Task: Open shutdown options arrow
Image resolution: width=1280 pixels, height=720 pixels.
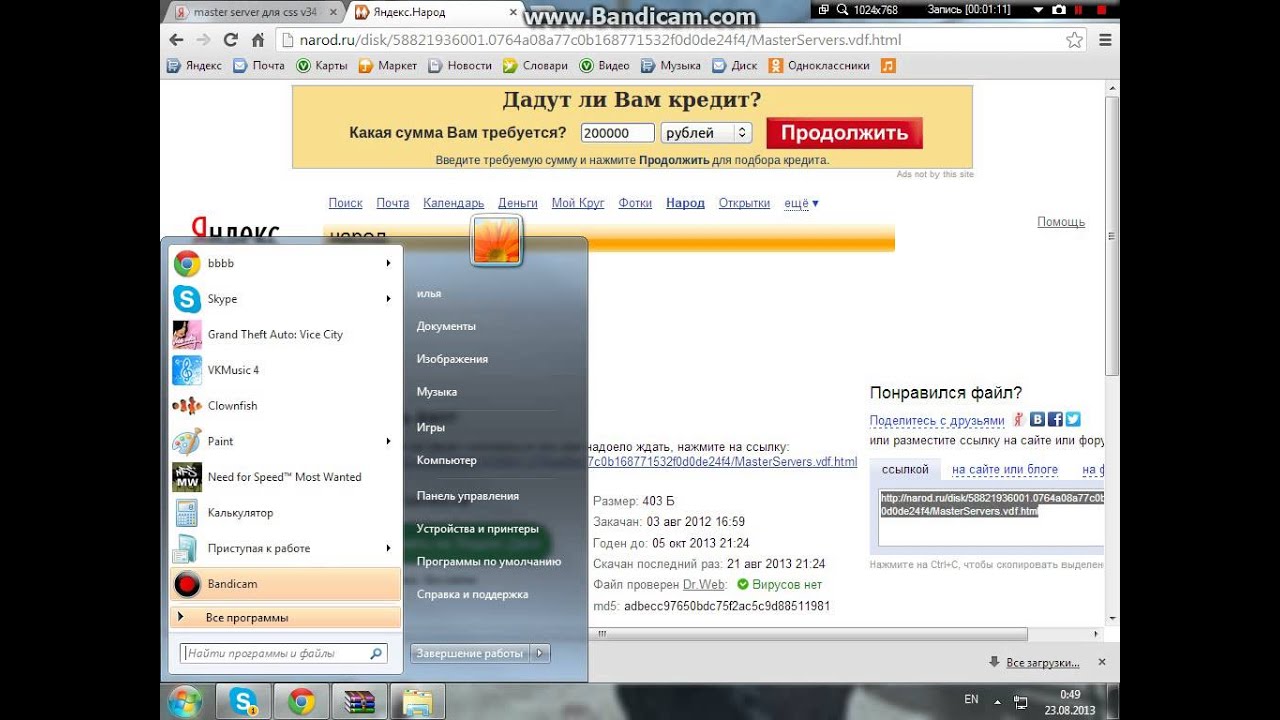Action: click(540, 653)
